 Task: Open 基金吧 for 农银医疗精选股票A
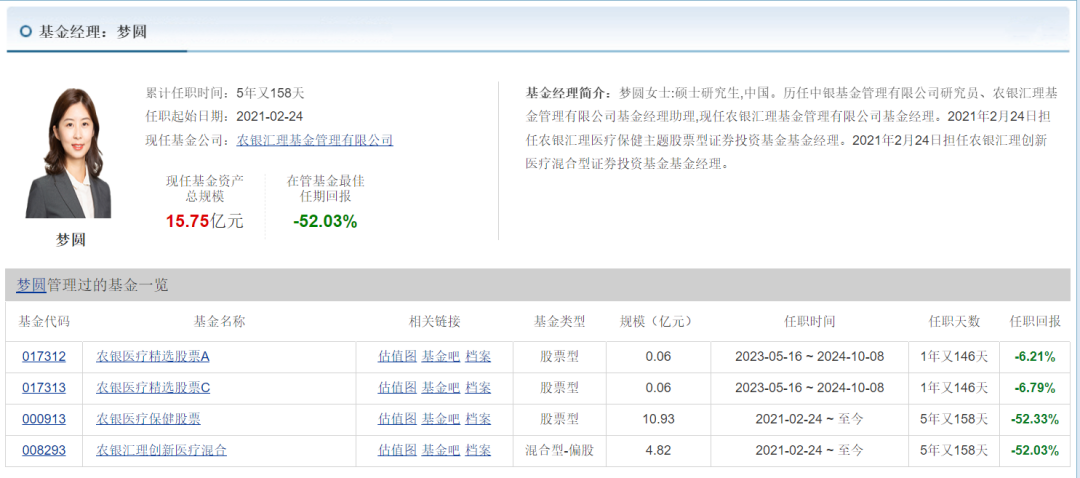pos(441,357)
